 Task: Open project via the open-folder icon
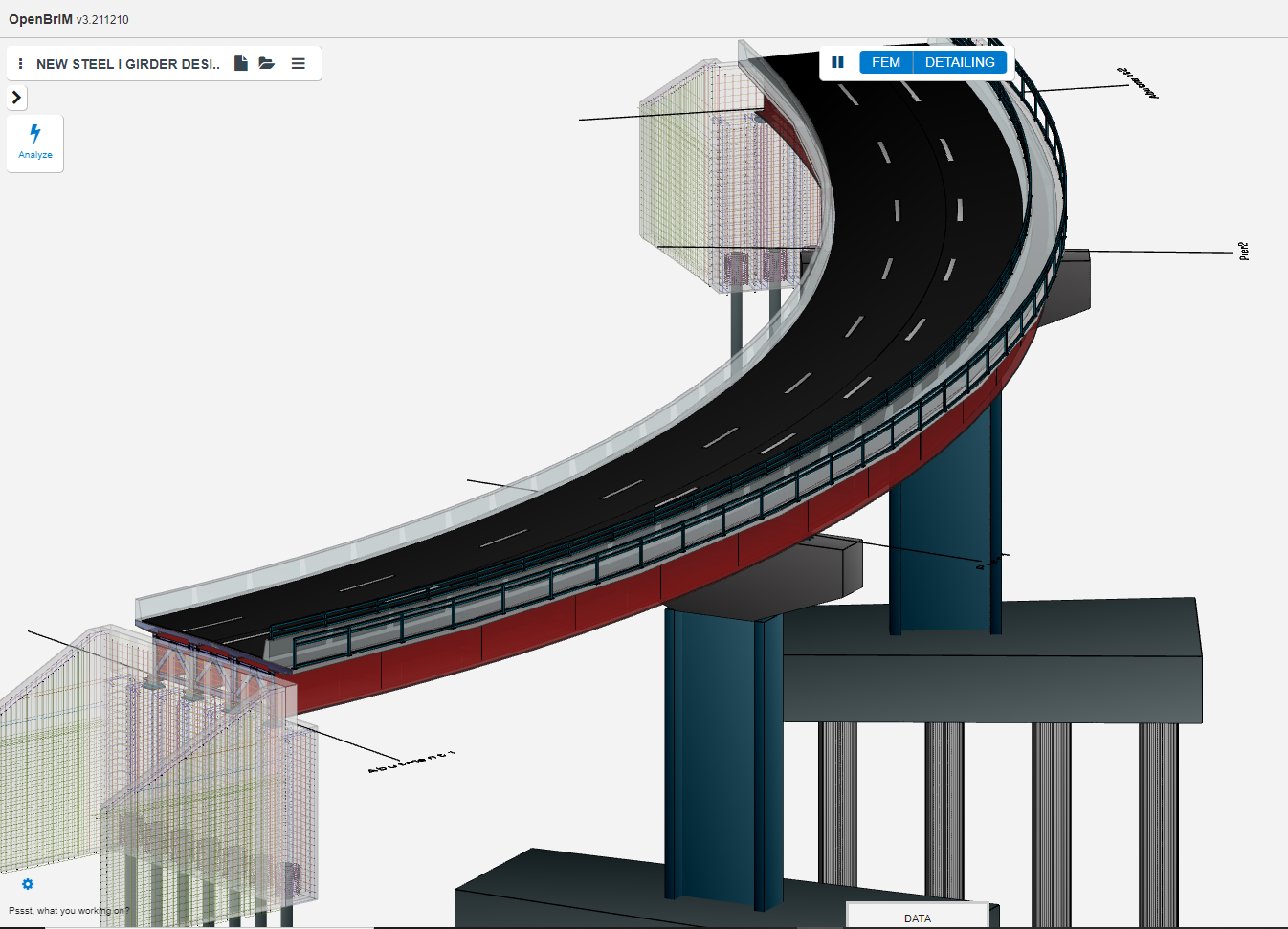click(267, 63)
